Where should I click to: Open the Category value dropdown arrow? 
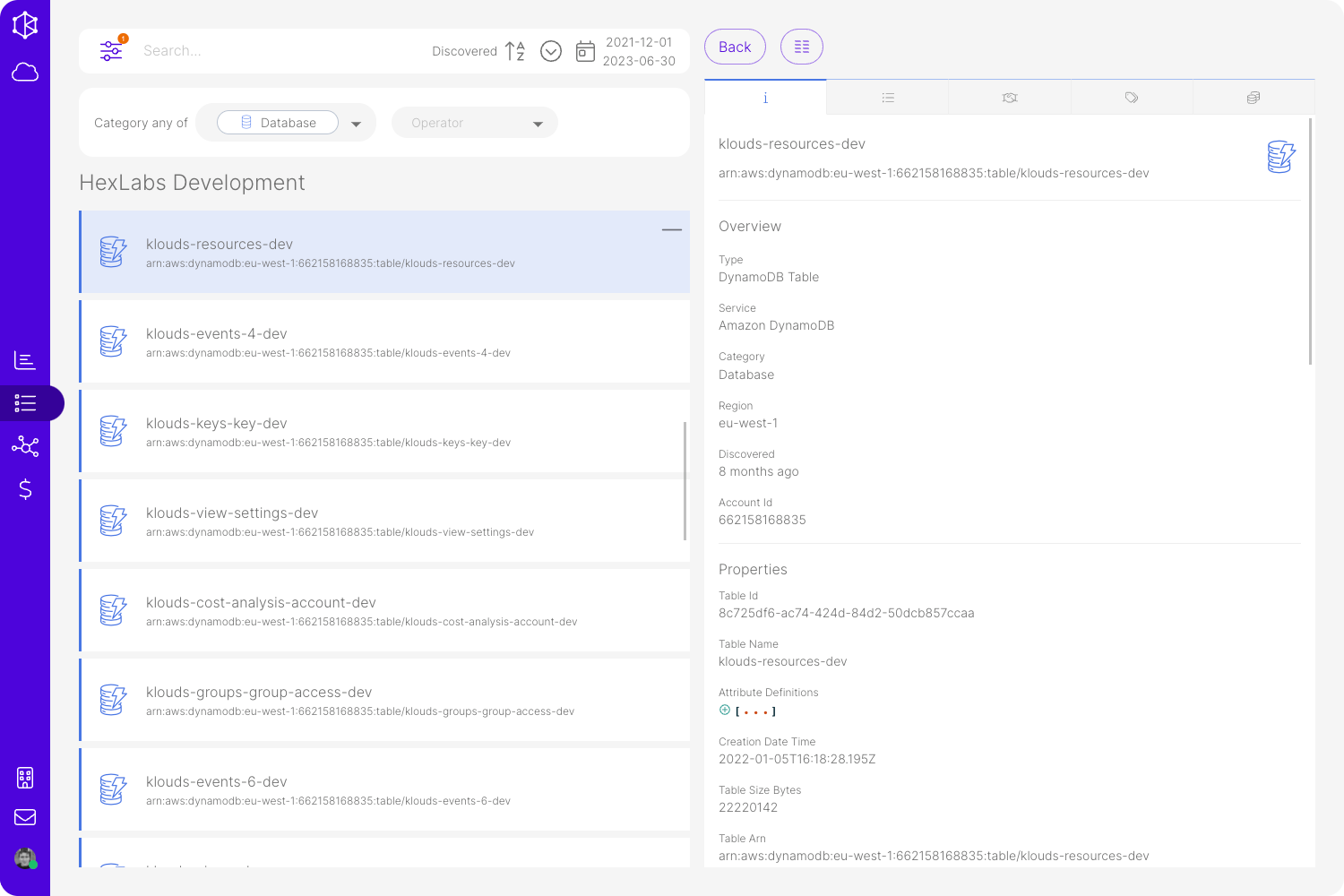click(357, 124)
